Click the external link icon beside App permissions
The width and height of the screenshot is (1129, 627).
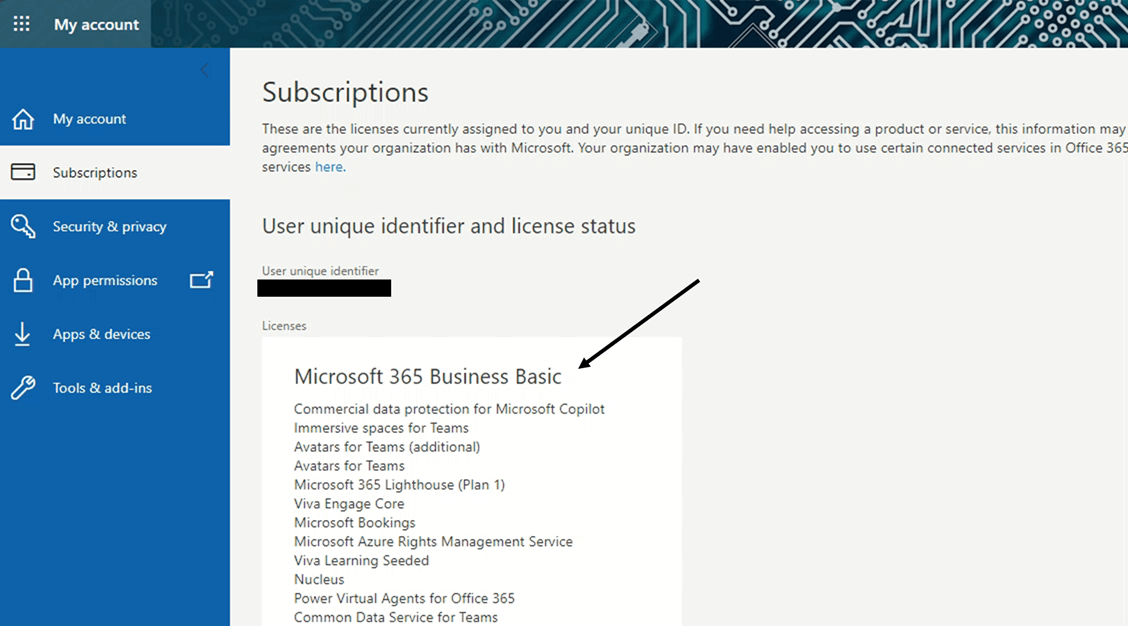[x=202, y=279]
